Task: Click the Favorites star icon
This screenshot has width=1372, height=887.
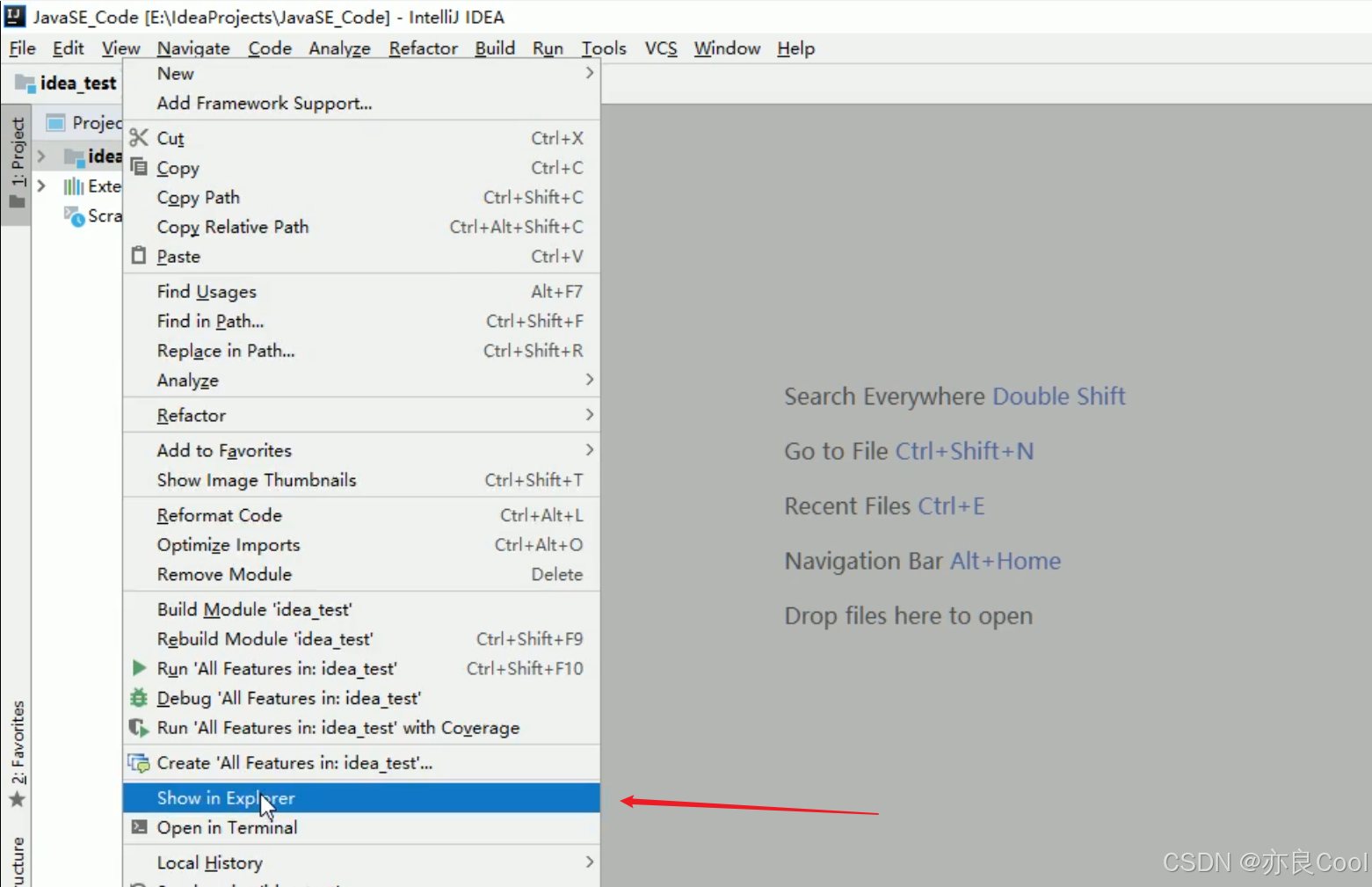Action: point(17,799)
